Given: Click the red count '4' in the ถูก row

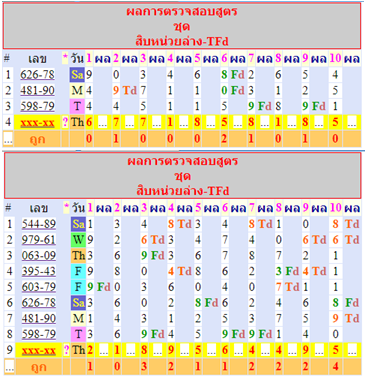Looking at the screenshot, I should coord(335,366).
